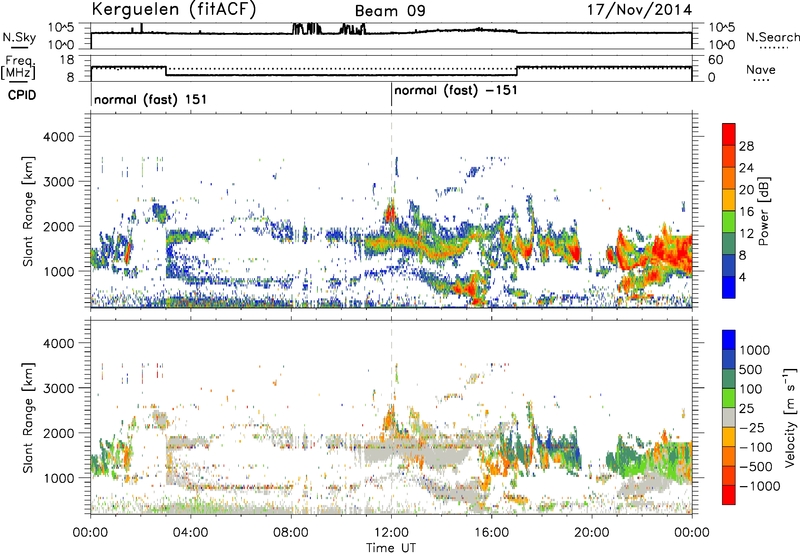The image size is (800, 554).
Task: Select the Velocity [m s-1] colorbar title
Action: tap(790, 417)
